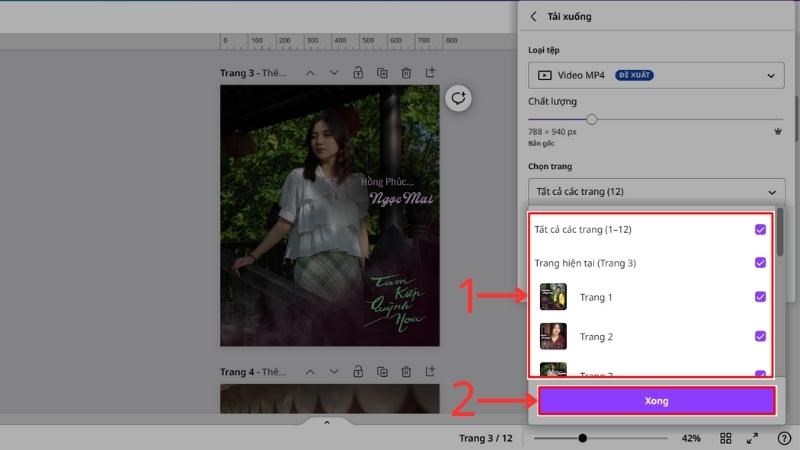800x450 pixels.
Task: Move page Trang 3 up with the chevron
Action: [x=310, y=73]
